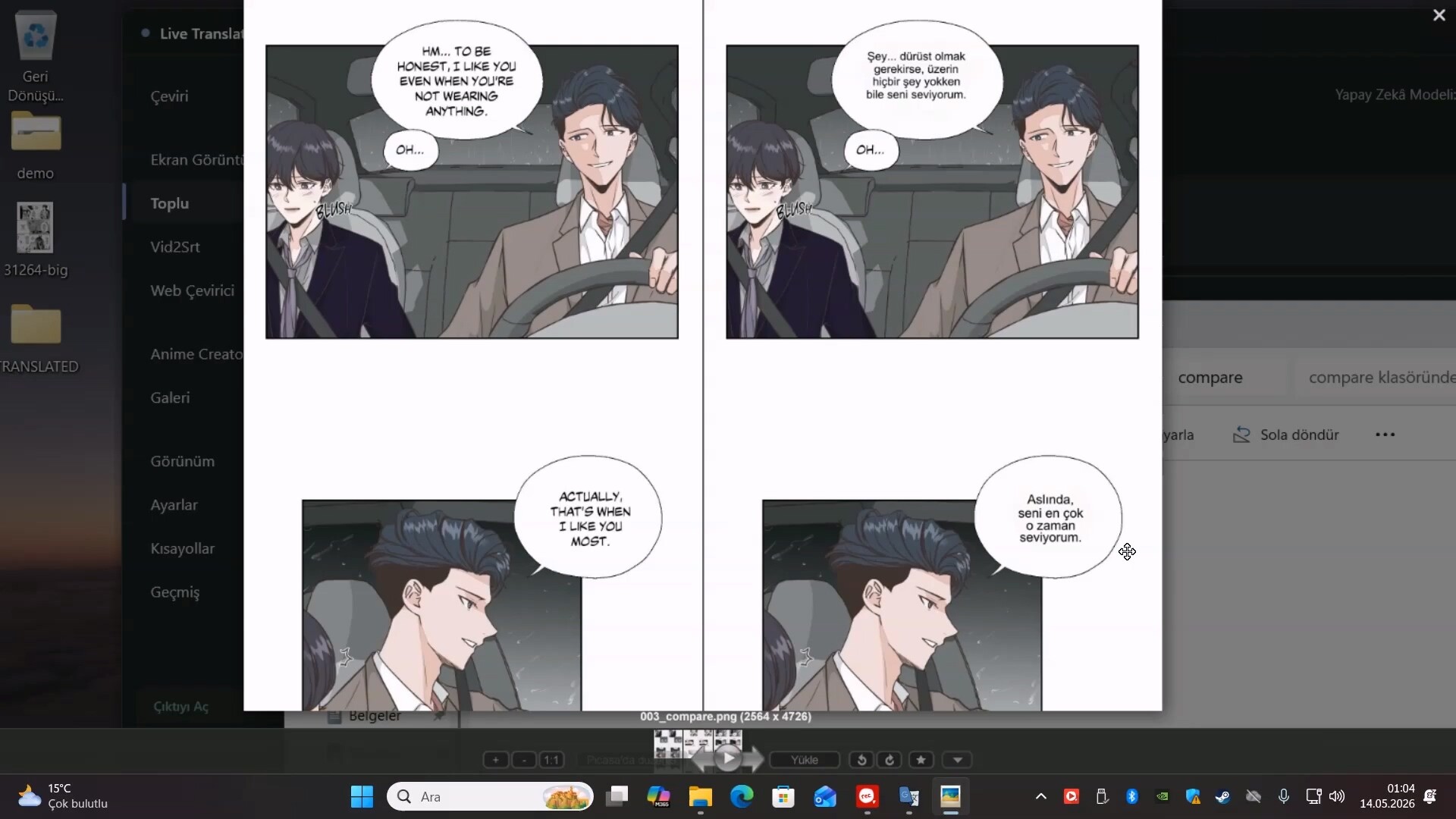Open Geçmiş in the sidebar
Screen dimensions: 1456x819
pos(174,592)
